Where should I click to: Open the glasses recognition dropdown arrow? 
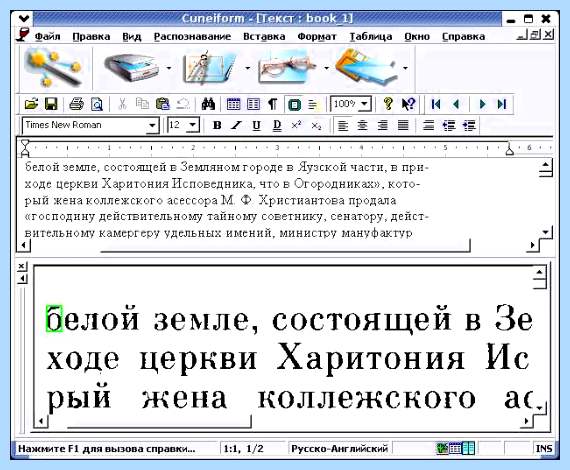tap(326, 68)
